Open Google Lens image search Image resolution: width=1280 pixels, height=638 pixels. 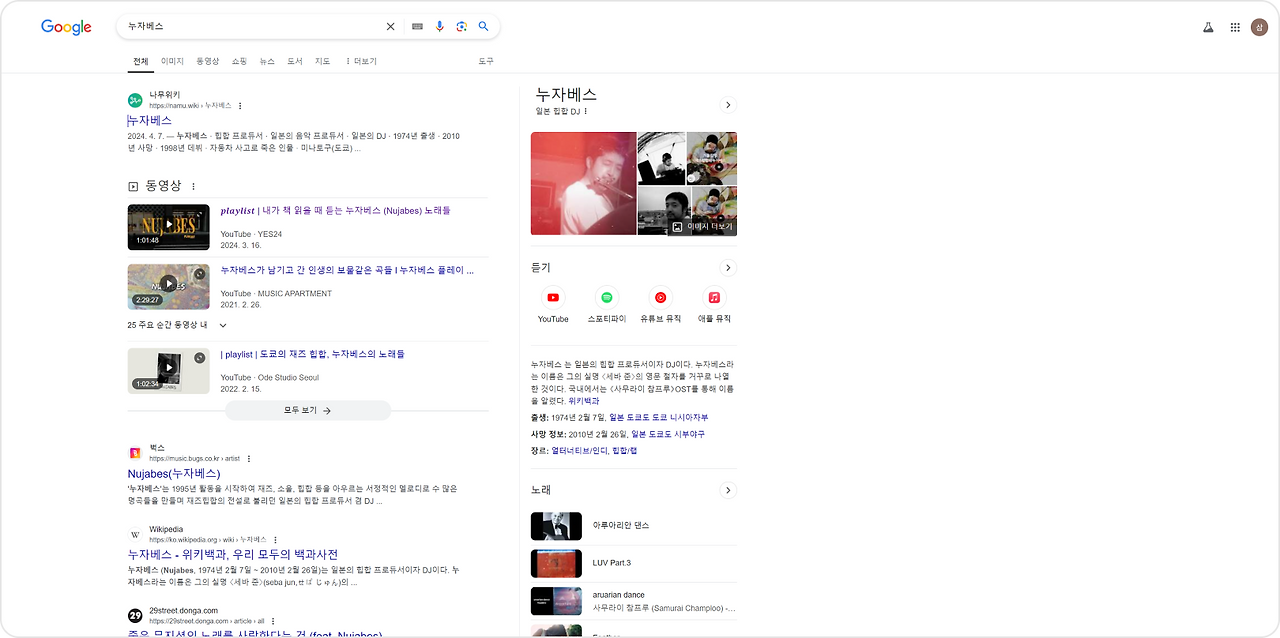coord(461,27)
